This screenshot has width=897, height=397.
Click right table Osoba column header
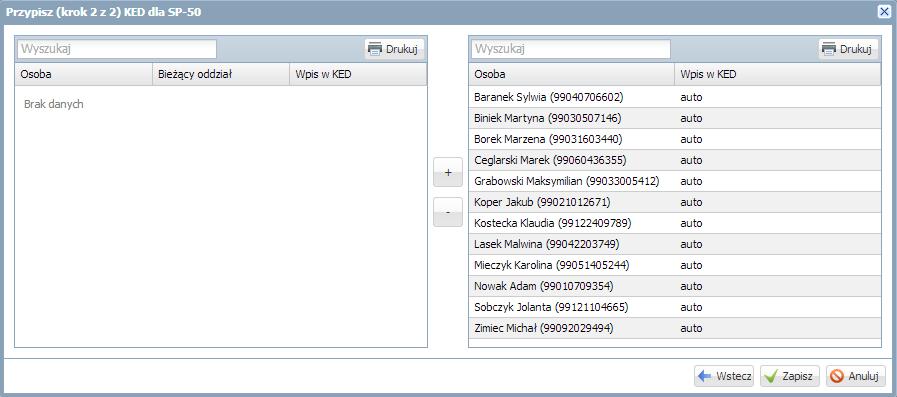click(x=571, y=74)
